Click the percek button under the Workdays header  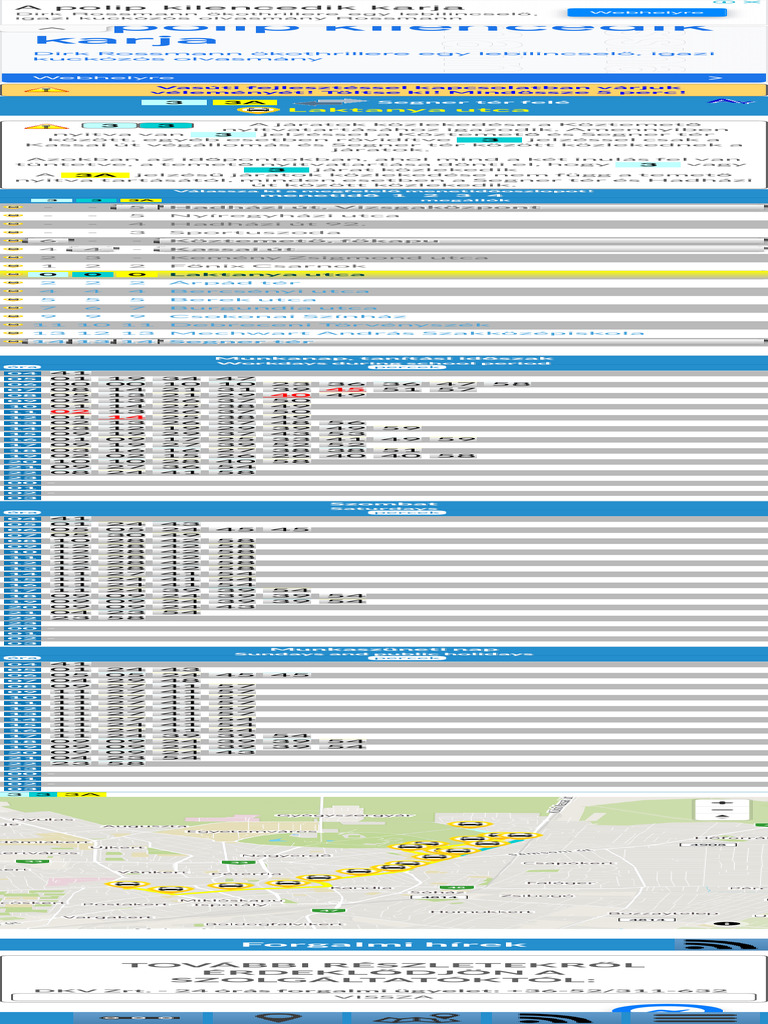406,368
